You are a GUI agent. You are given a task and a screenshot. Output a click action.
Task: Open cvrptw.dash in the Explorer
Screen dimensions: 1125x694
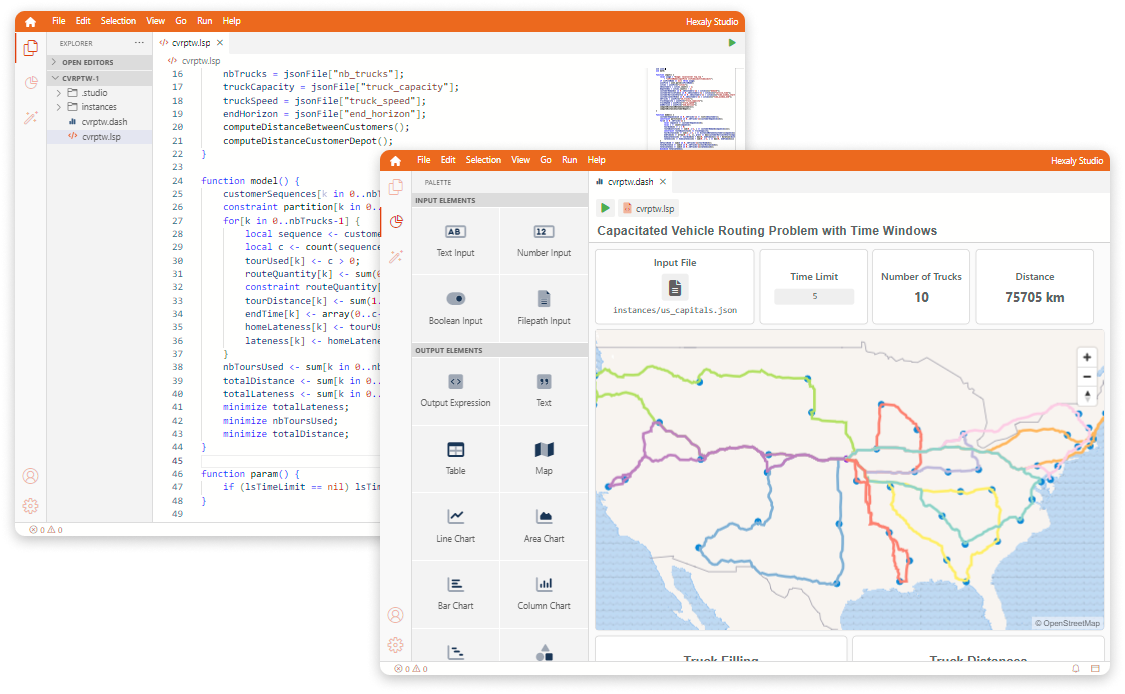tap(100, 122)
